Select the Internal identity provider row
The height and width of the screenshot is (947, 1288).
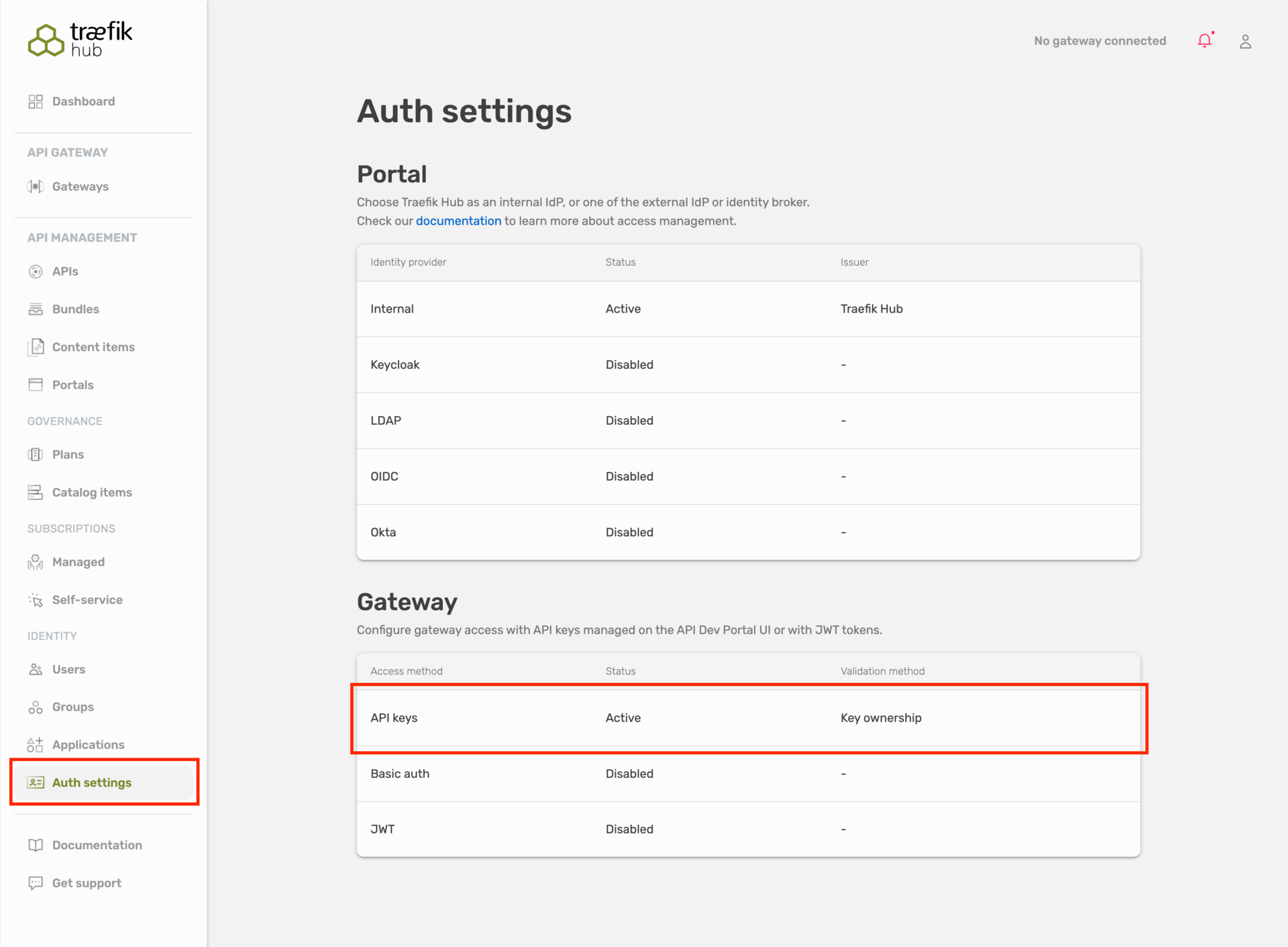(748, 309)
